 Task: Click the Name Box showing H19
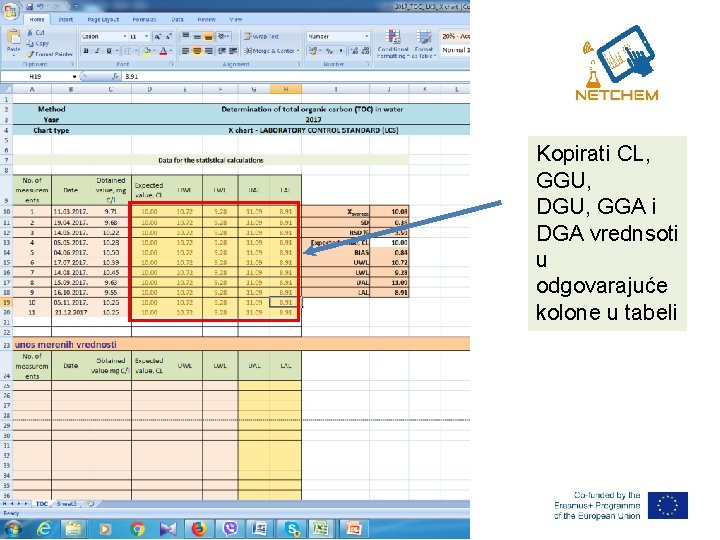(36, 76)
